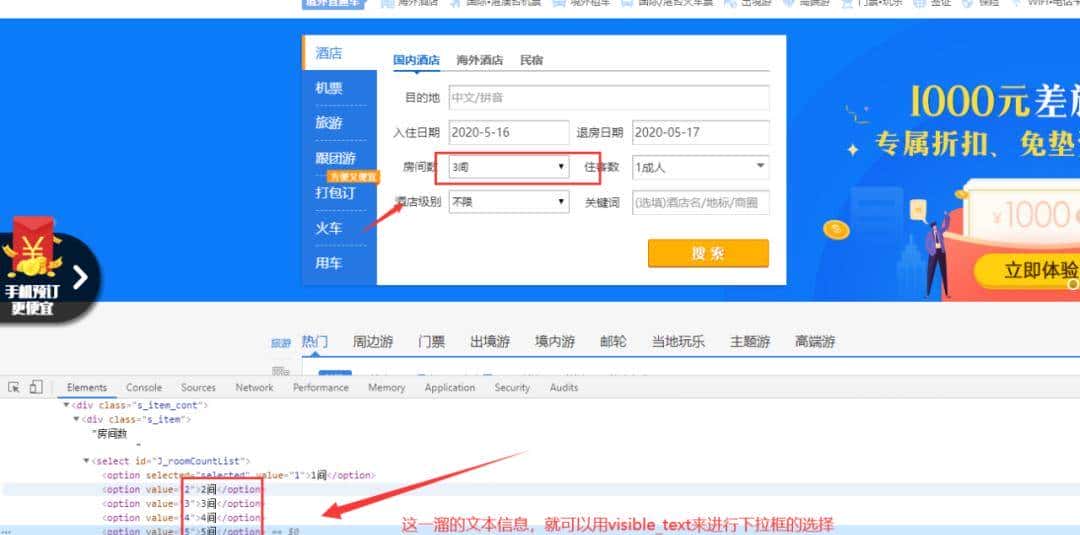Select the option value 3 (3间) line
Viewport: 1080px width, 535px height.
coord(183,503)
